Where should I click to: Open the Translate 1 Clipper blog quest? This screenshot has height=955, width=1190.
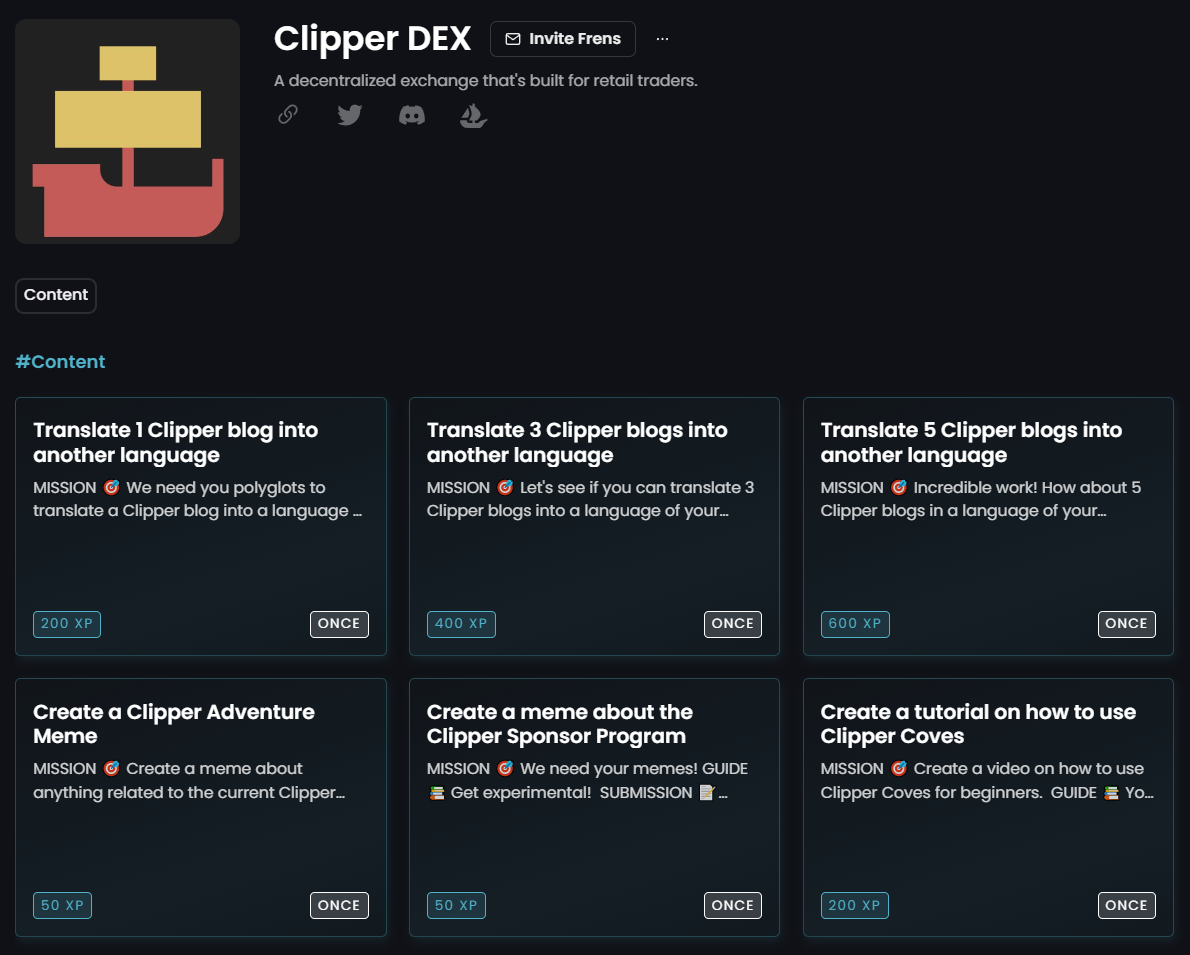pos(200,527)
